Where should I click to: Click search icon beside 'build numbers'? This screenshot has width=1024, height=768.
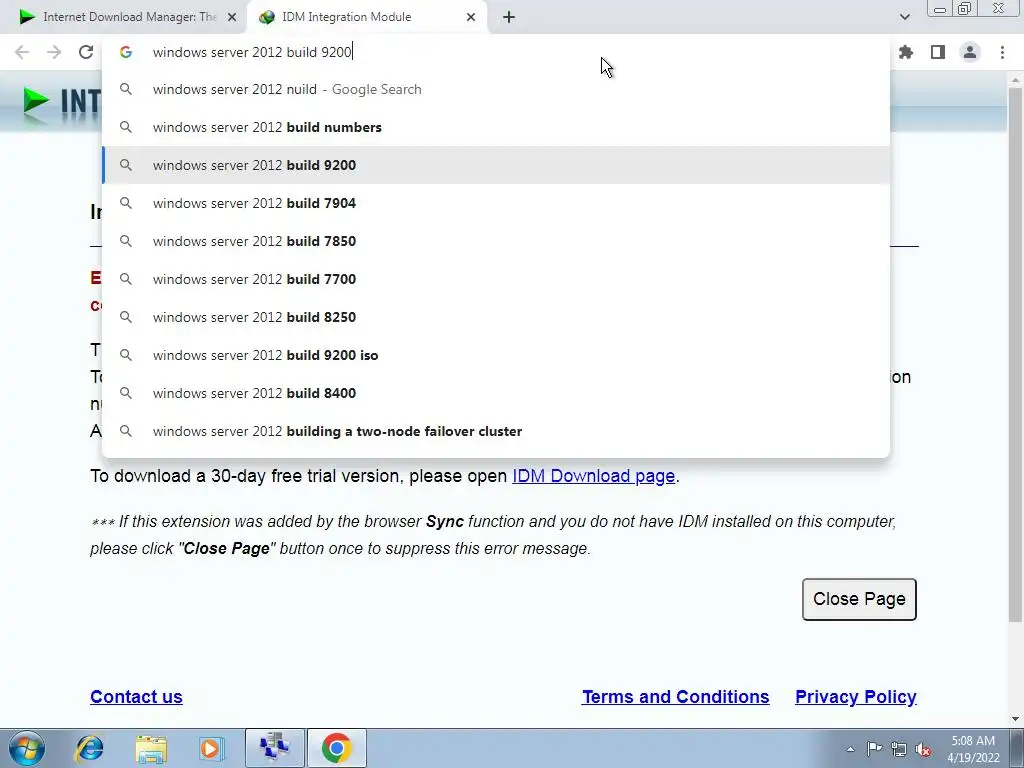126,127
